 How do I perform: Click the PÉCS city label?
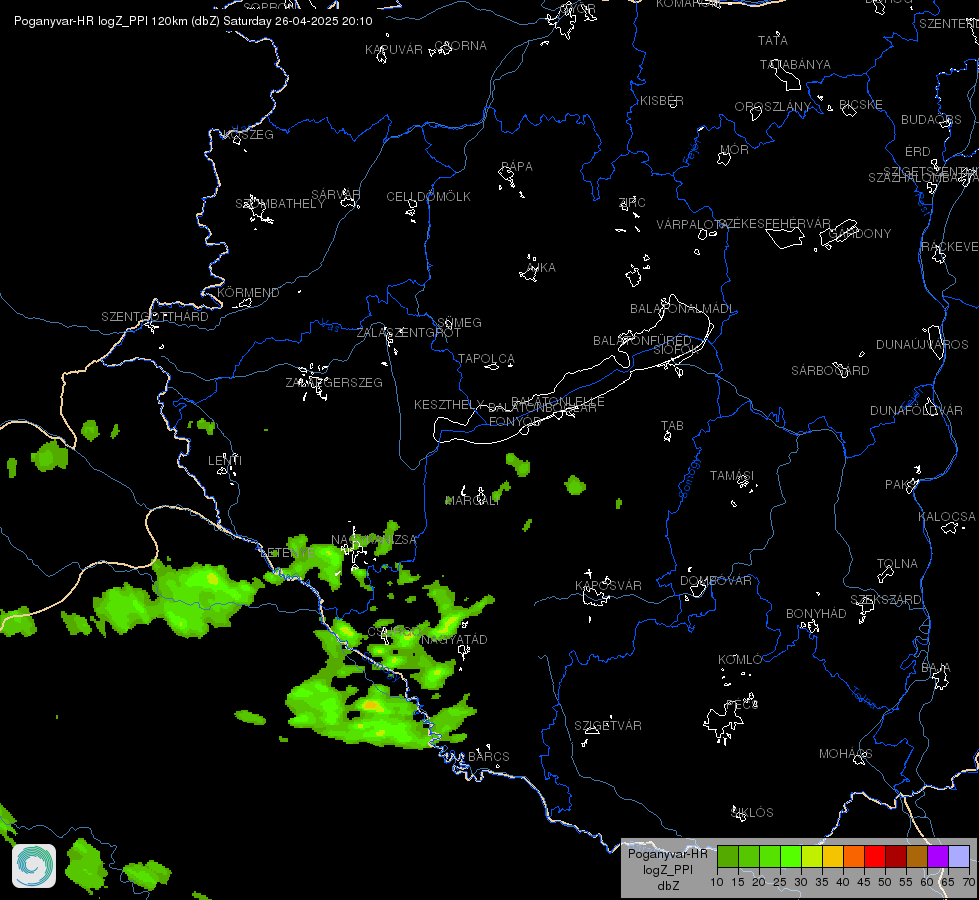(x=742, y=705)
